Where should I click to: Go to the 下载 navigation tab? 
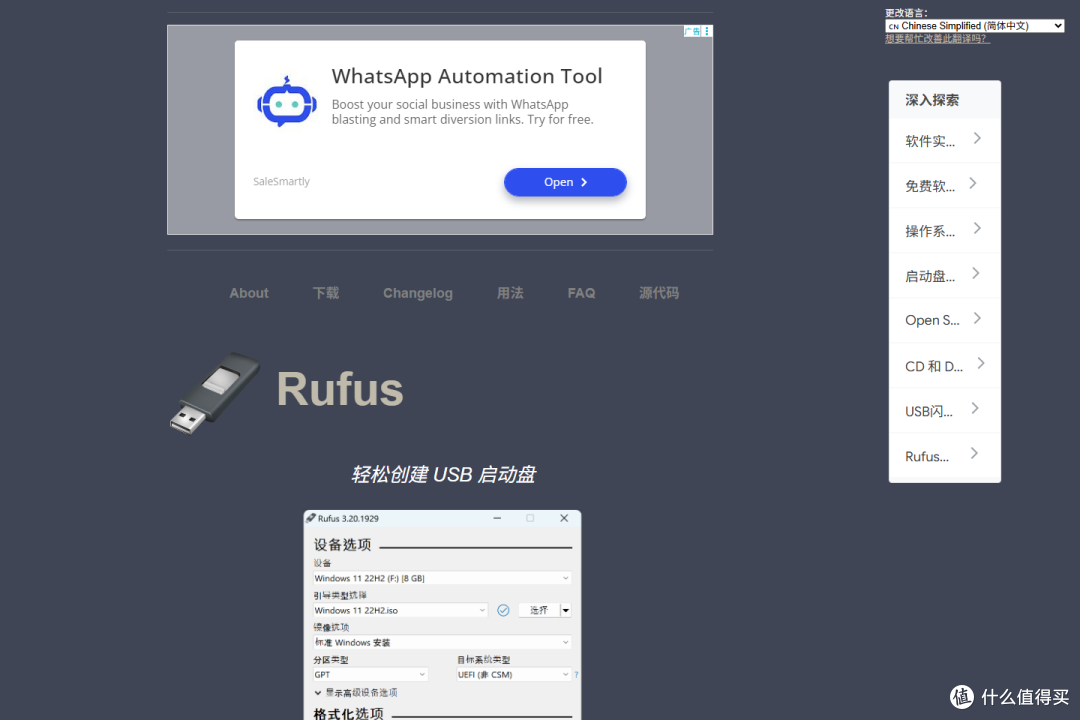click(x=326, y=293)
